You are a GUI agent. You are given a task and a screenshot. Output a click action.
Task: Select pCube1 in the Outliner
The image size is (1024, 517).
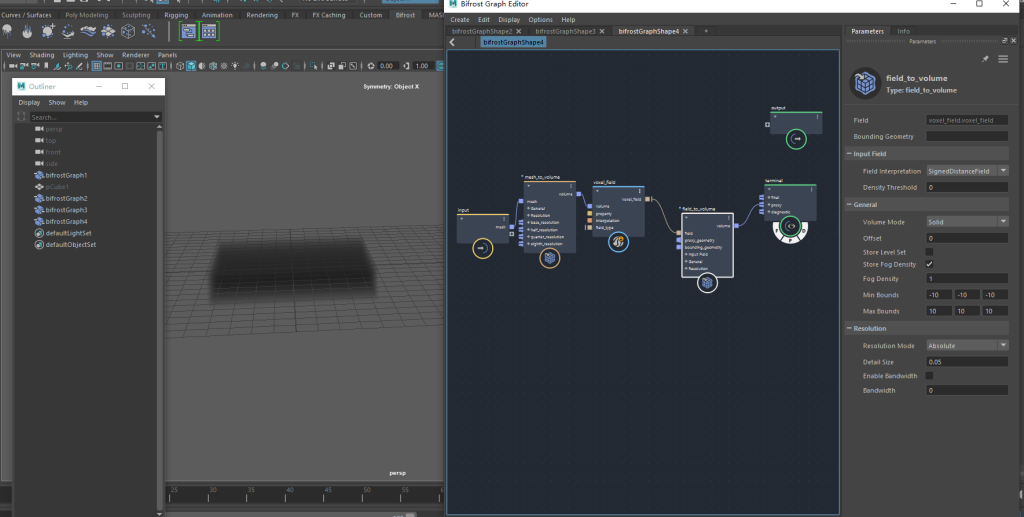(x=57, y=187)
